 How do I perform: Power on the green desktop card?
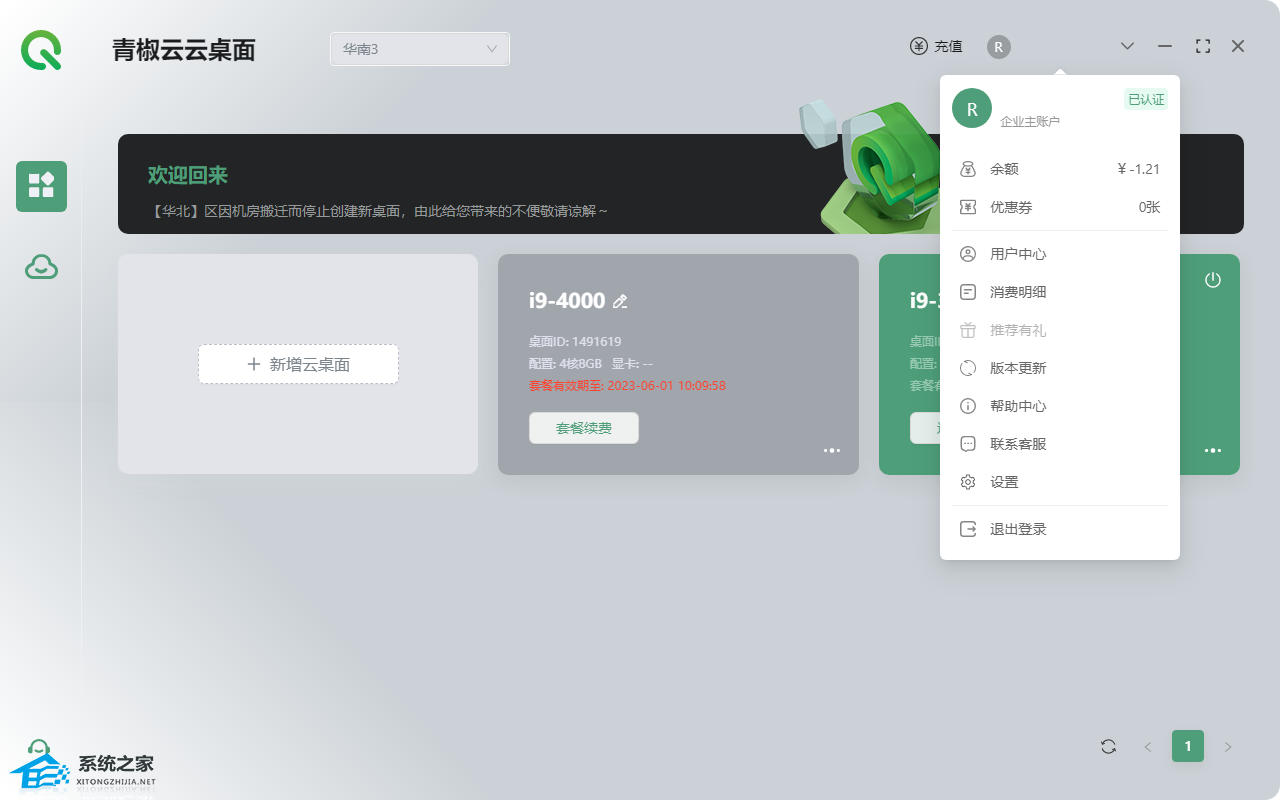(x=1213, y=280)
